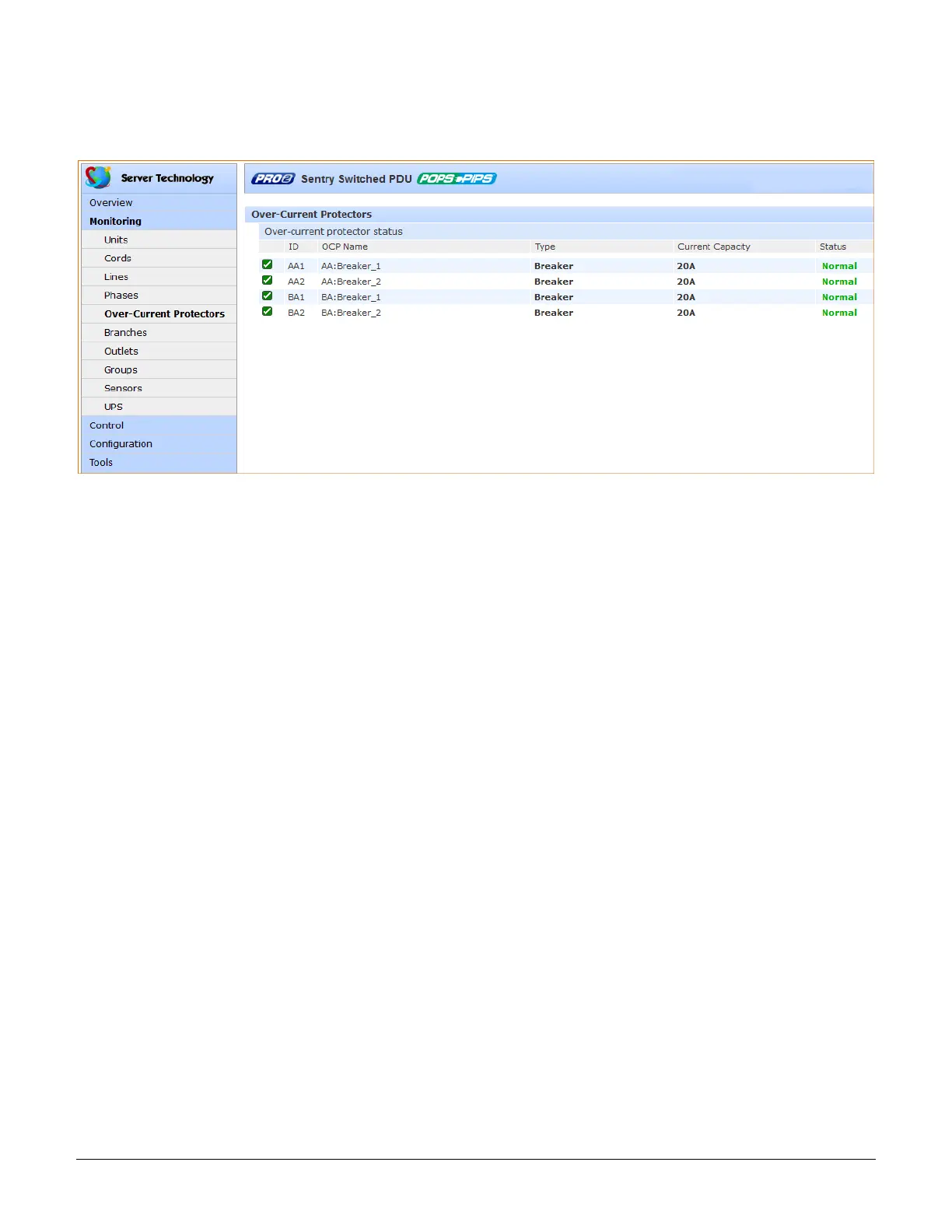
Task: Click the ID column header
Action: tap(293, 247)
